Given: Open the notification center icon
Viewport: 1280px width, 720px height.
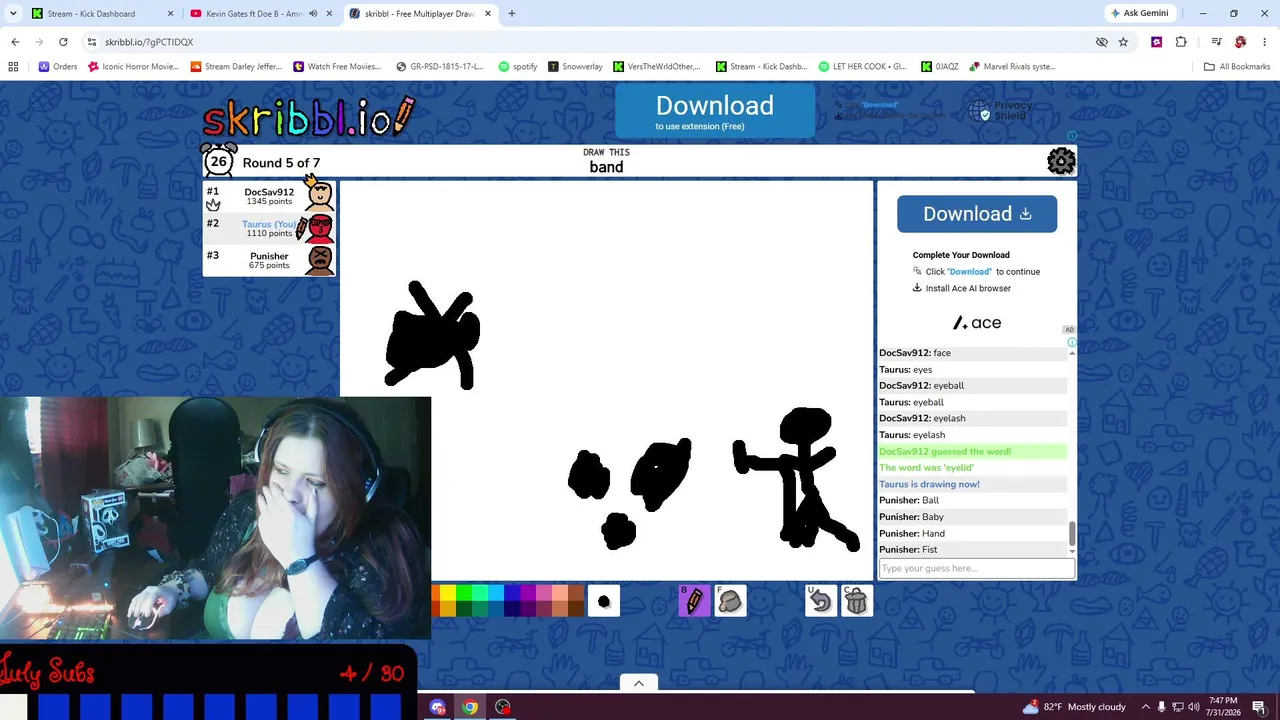Looking at the screenshot, I should pyautogui.click(x=1259, y=707).
